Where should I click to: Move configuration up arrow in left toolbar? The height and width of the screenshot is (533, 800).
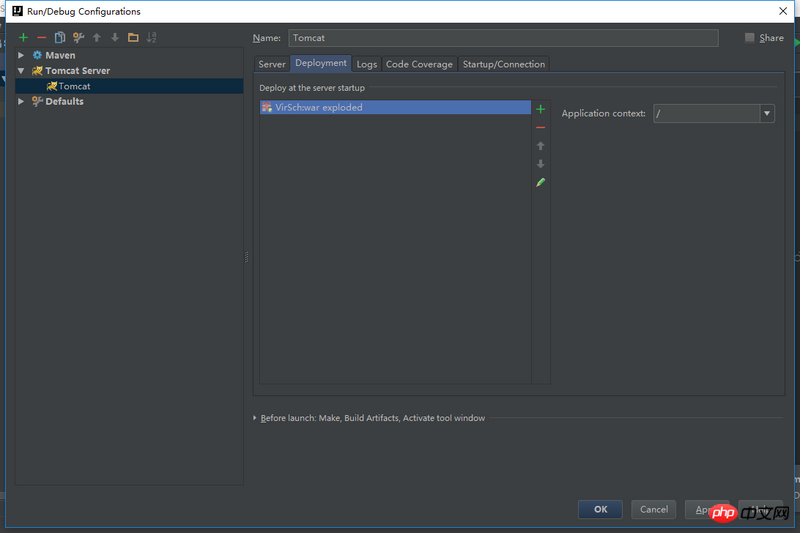97,37
